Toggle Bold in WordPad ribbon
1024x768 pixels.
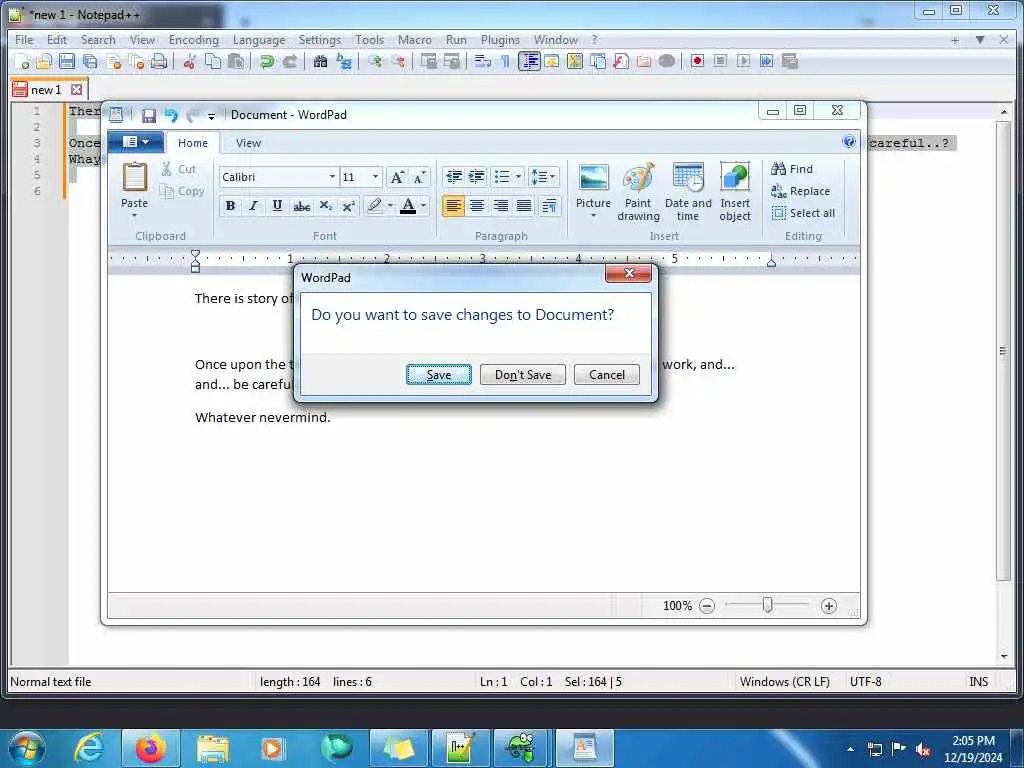coord(230,206)
